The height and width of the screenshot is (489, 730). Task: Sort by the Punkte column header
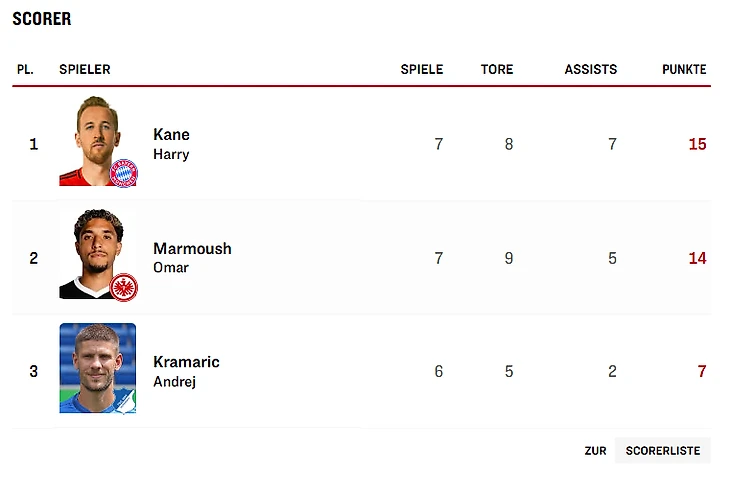point(684,70)
